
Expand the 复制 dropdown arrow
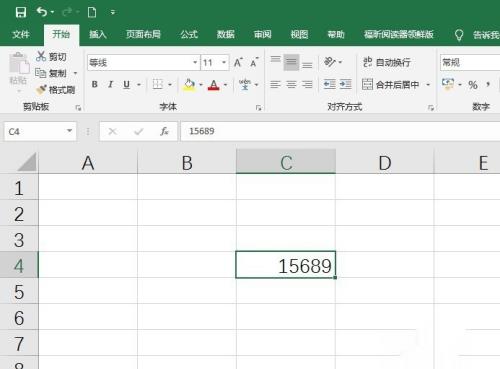click(76, 73)
